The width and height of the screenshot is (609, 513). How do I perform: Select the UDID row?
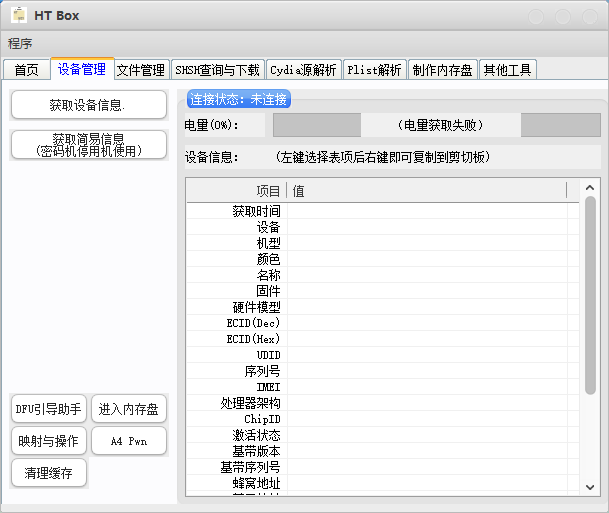[382, 355]
